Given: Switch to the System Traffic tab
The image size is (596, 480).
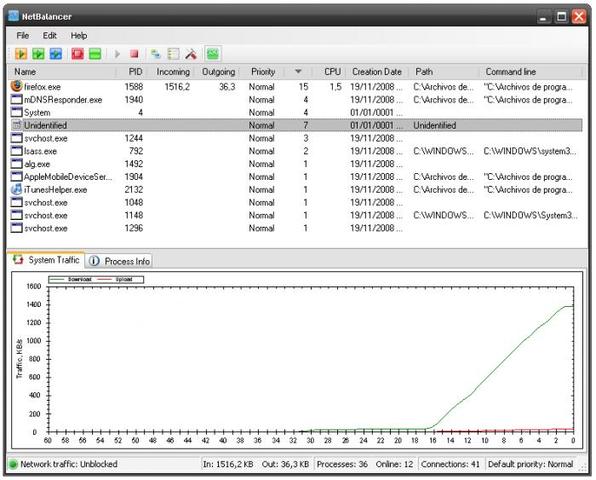Looking at the screenshot, I should tap(46, 260).
